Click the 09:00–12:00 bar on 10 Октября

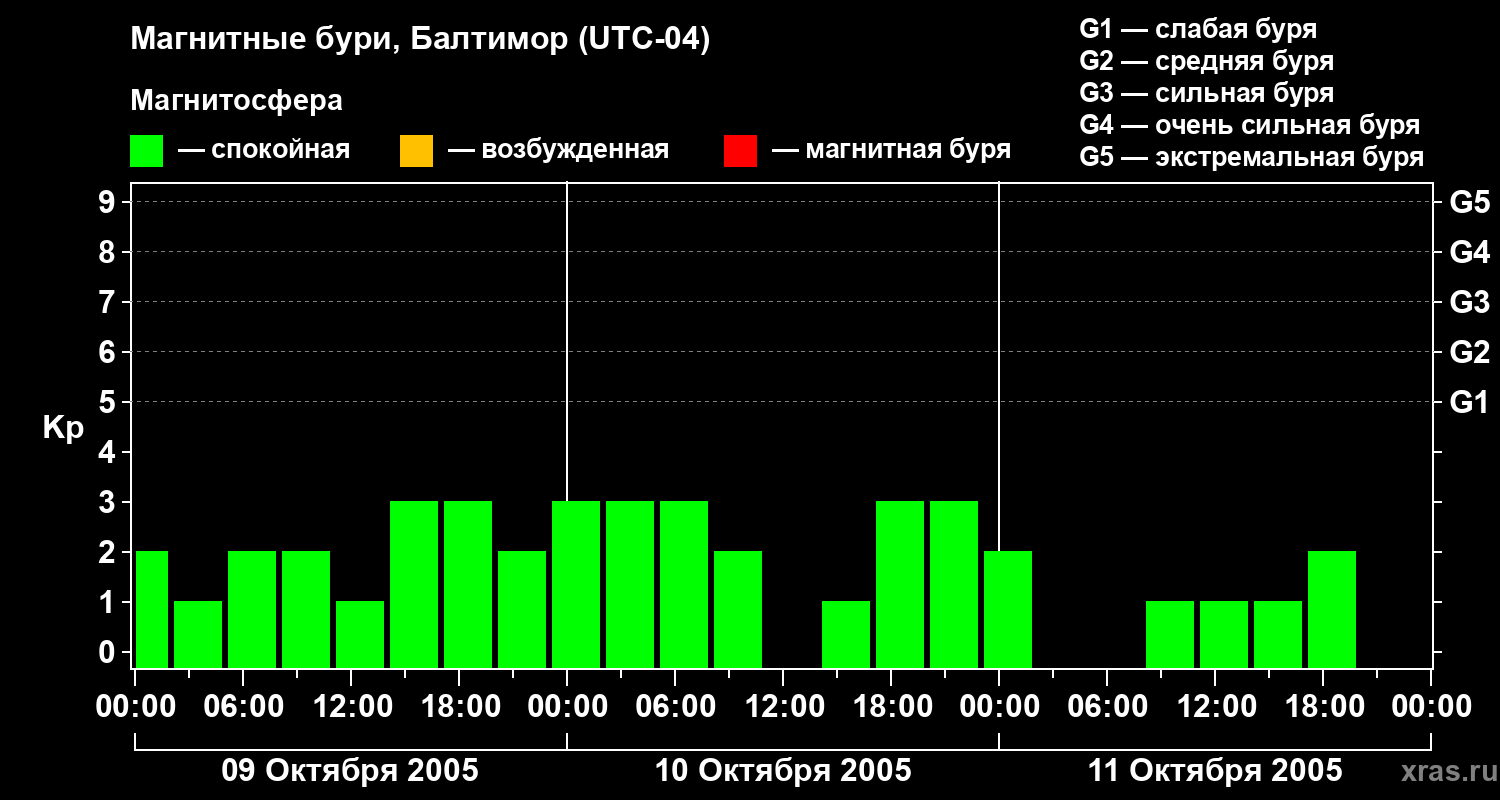point(738,609)
